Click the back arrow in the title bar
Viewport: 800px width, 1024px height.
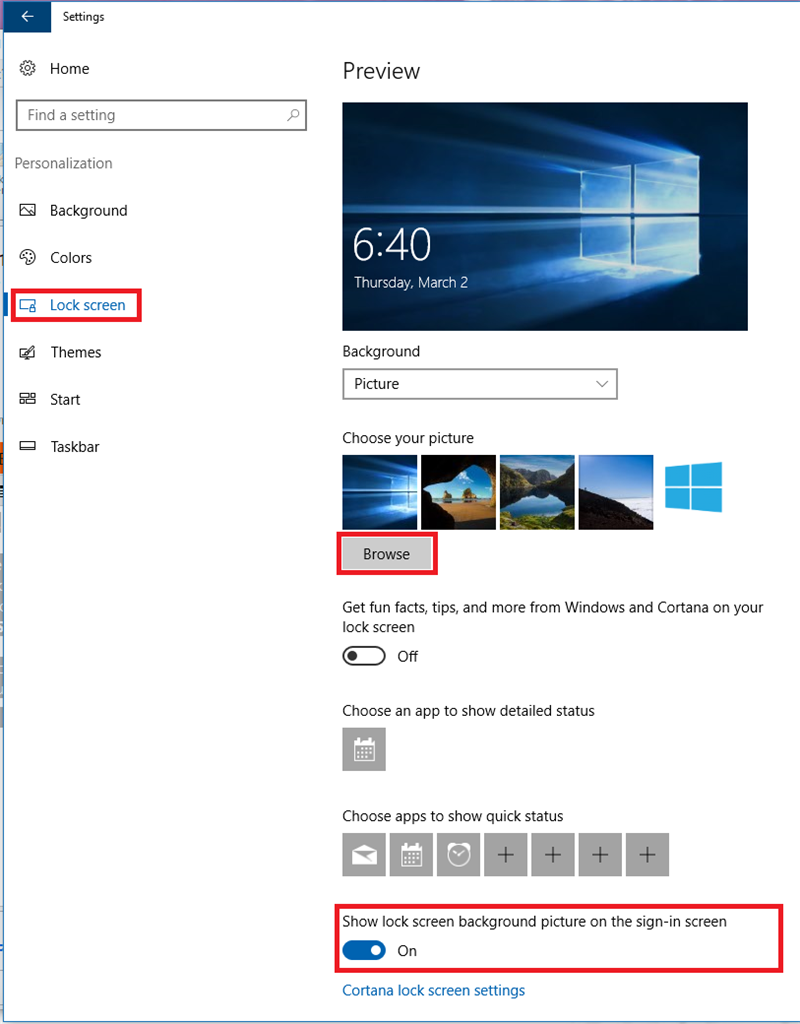click(27, 17)
